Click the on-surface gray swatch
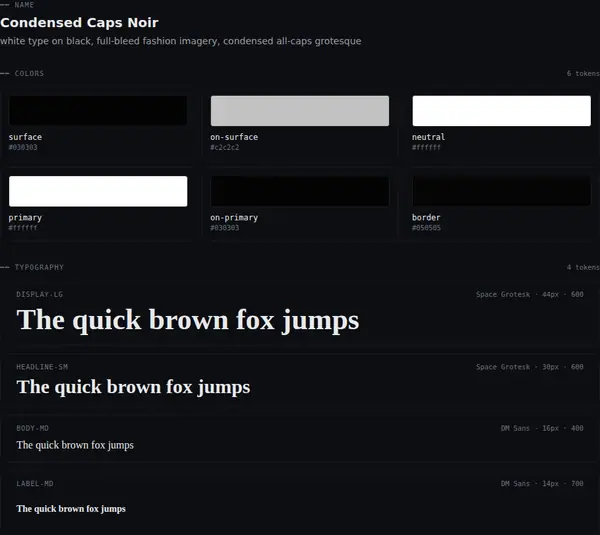Viewport: 600px width, 535px height. tap(300, 111)
